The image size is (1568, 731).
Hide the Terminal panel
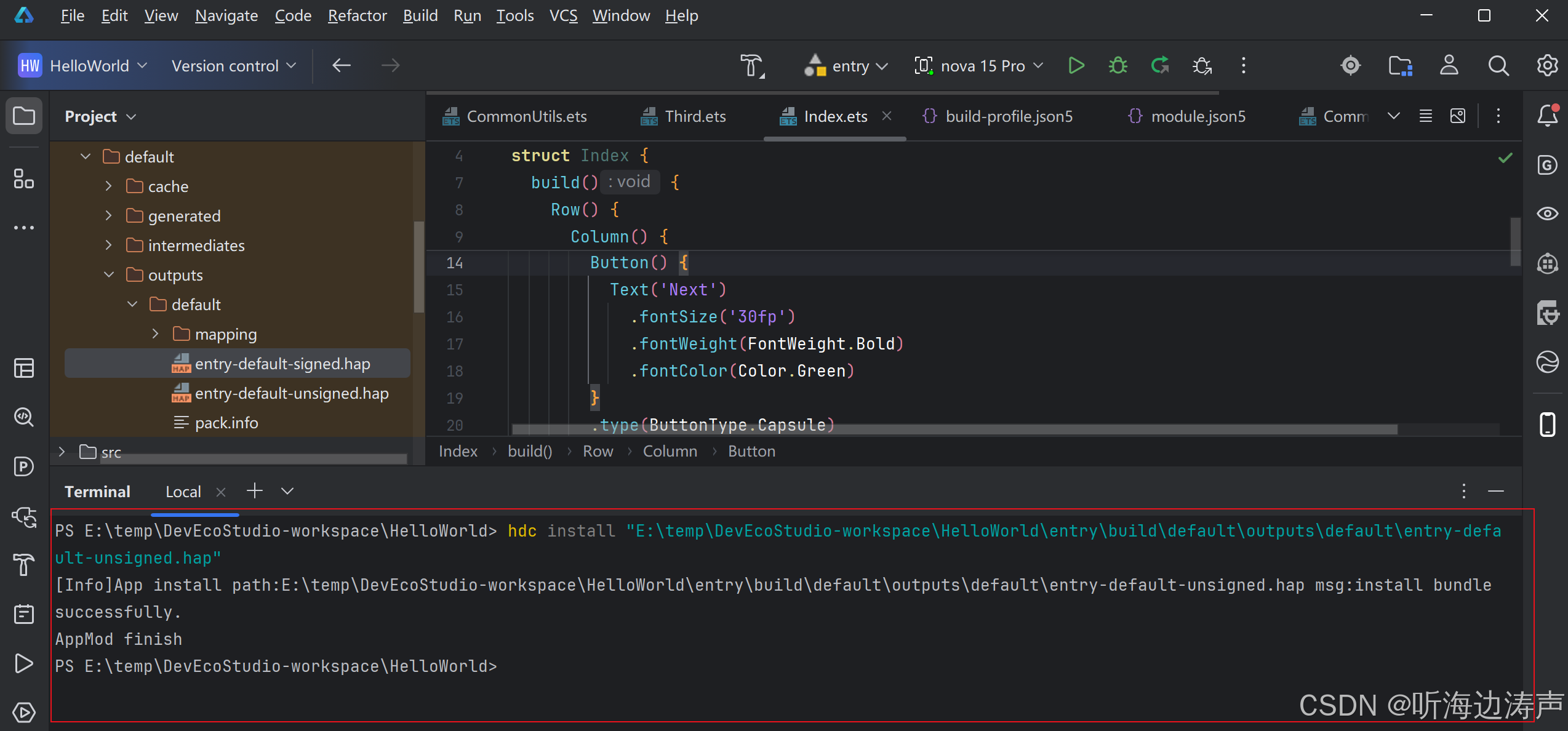click(x=1496, y=491)
